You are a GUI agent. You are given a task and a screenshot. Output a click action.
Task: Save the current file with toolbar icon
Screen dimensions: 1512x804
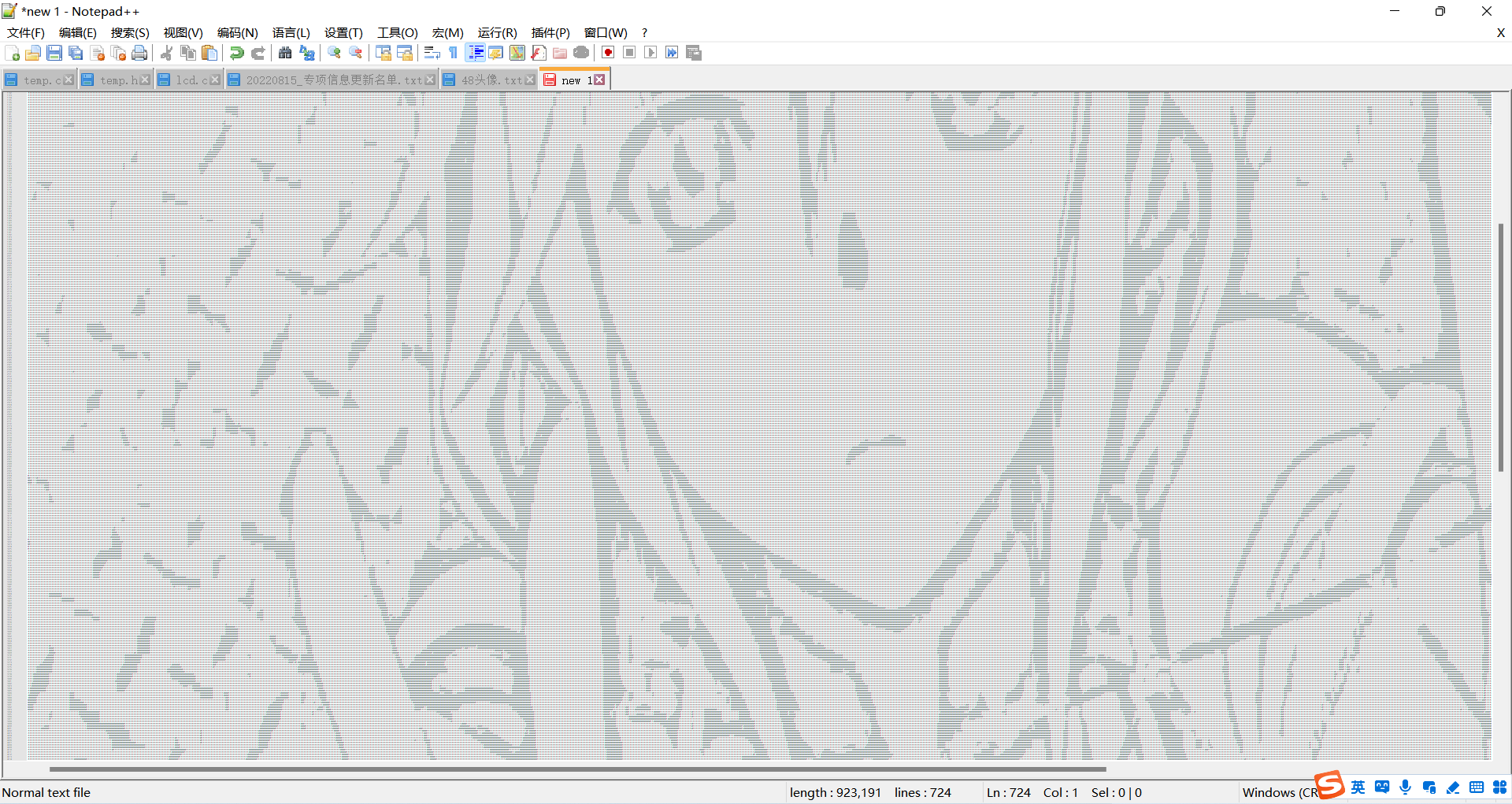(x=54, y=53)
